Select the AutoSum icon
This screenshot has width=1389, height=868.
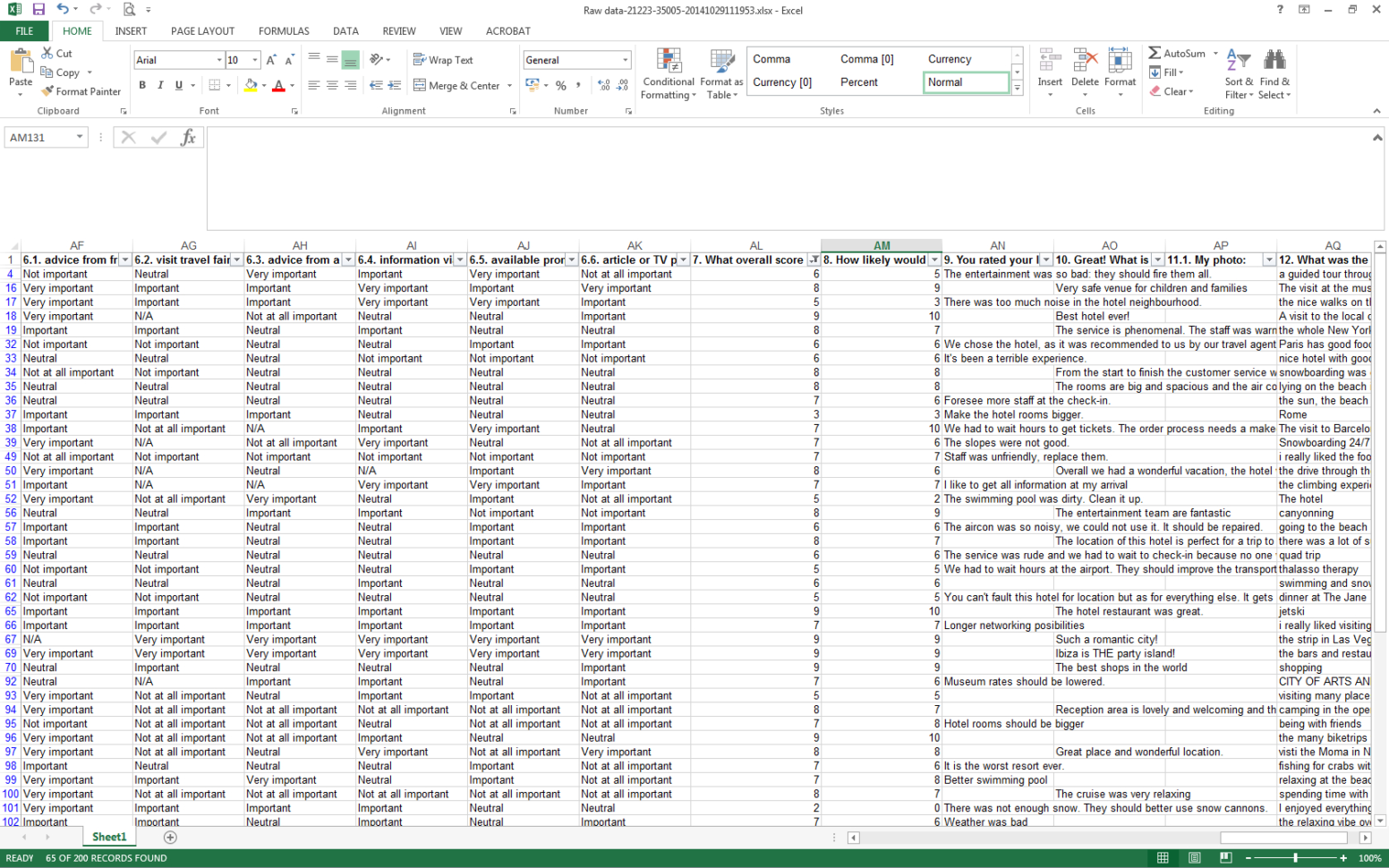click(1155, 53)
